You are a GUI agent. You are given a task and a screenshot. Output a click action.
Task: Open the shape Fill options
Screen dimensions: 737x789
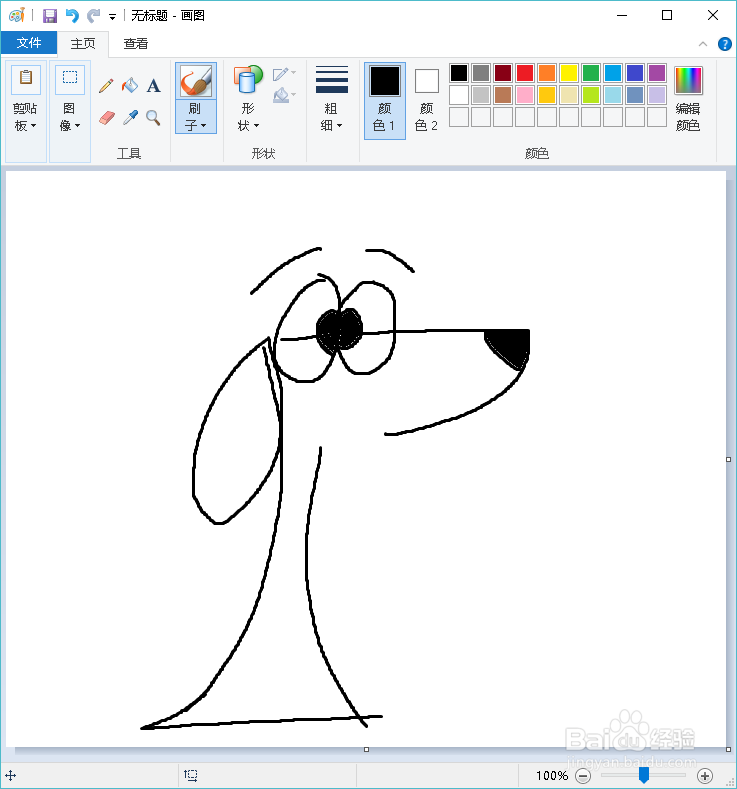[284, 95]
